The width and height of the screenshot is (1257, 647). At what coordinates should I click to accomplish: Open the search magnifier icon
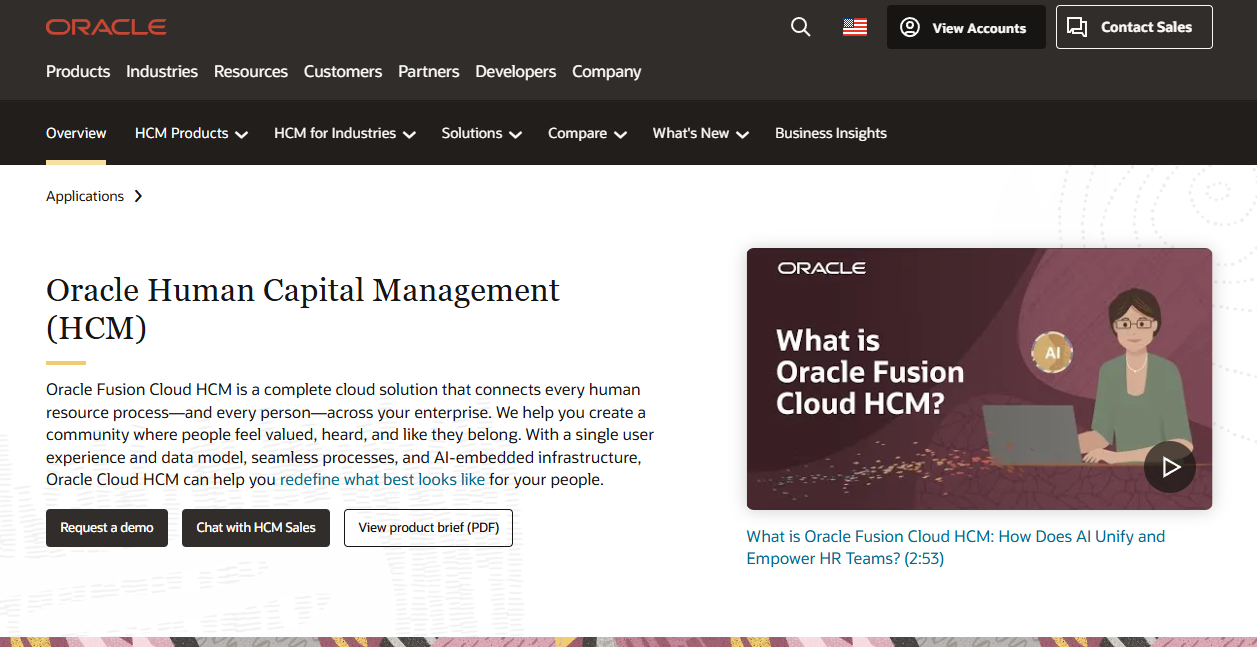point(800,27)
